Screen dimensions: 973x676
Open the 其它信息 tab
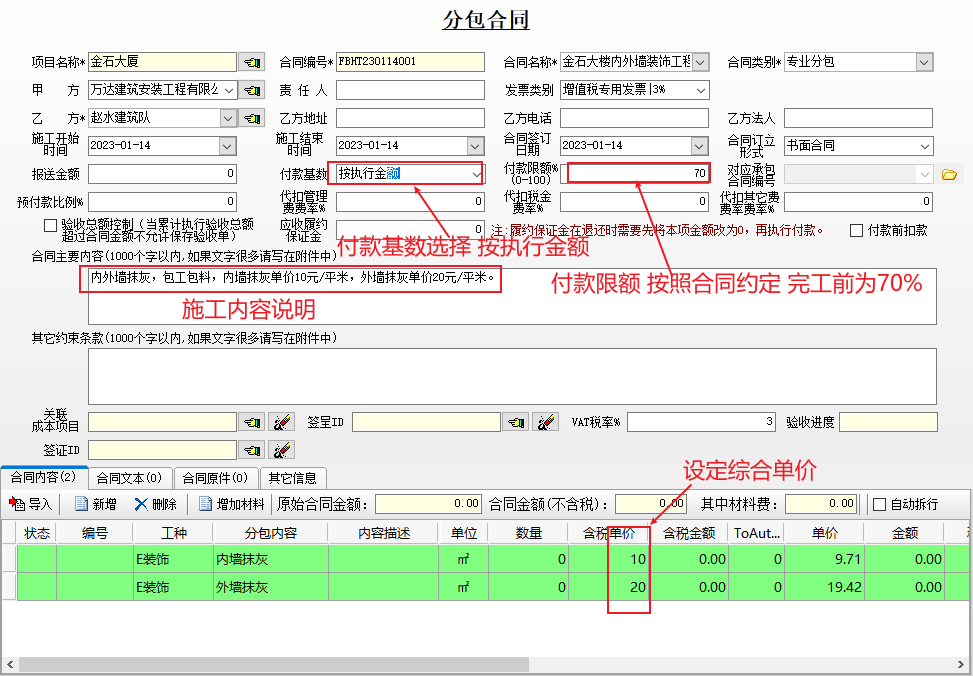point(292,478)
